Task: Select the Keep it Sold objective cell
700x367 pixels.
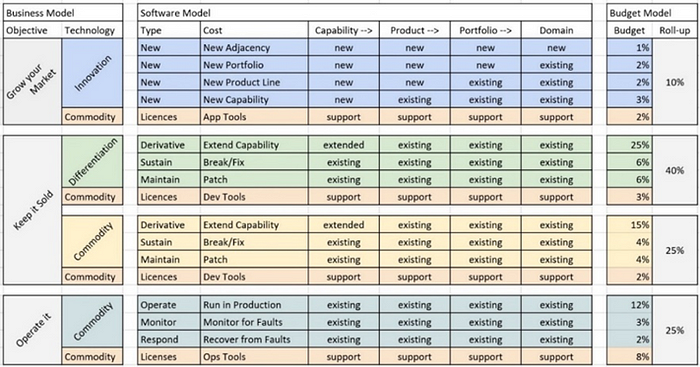Action: (32, 211)
